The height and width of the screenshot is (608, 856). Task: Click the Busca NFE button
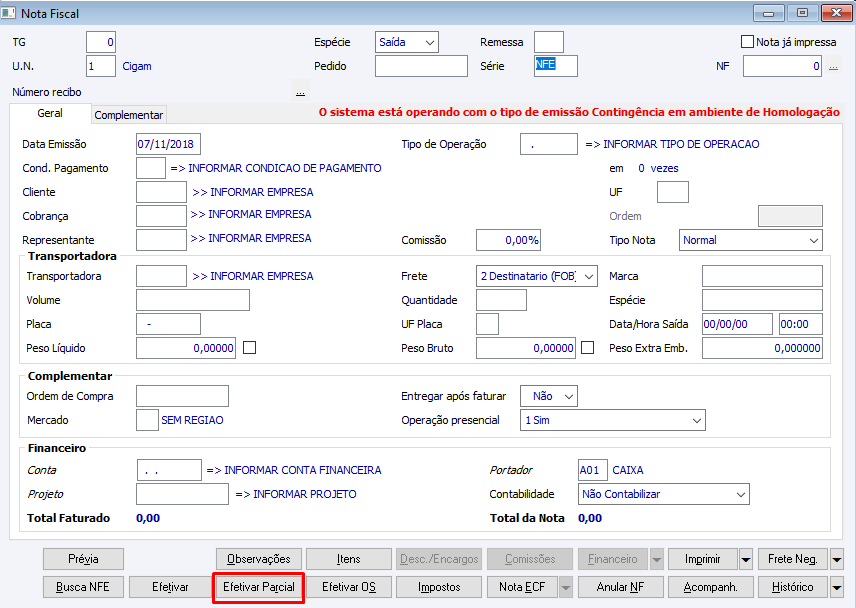pos(84,587)
